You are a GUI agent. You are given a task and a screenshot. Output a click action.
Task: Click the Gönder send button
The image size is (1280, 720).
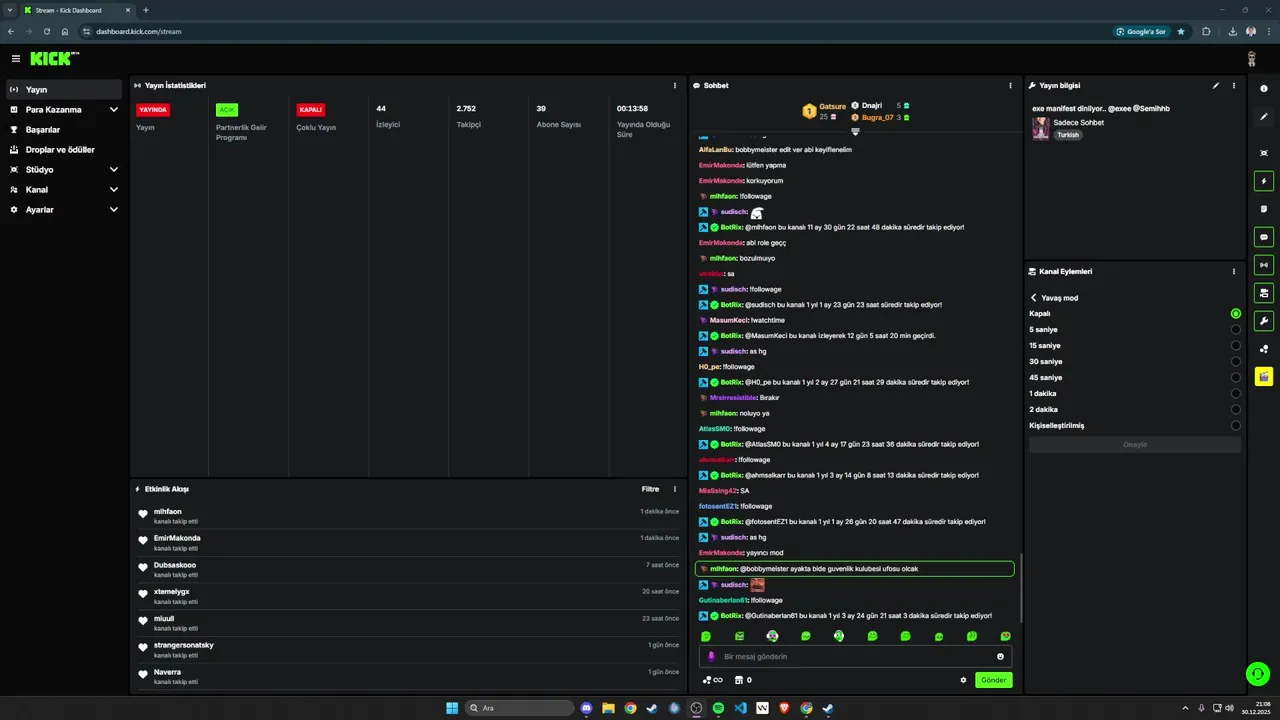[993, 680]
